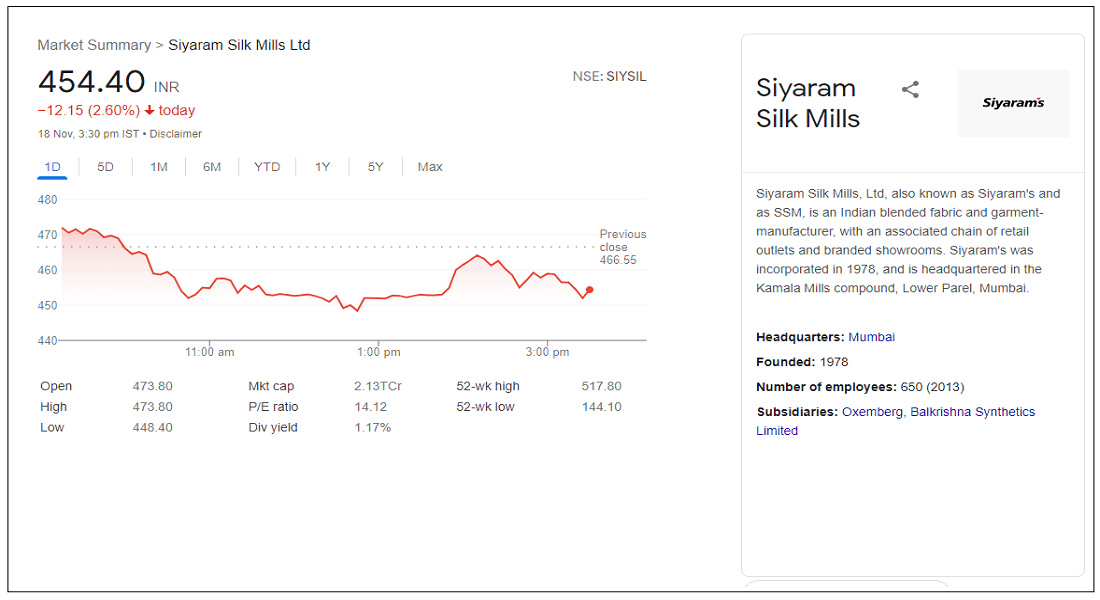
Task: Click the 52-wk high value 517.80
Action: tap(601, 386)
